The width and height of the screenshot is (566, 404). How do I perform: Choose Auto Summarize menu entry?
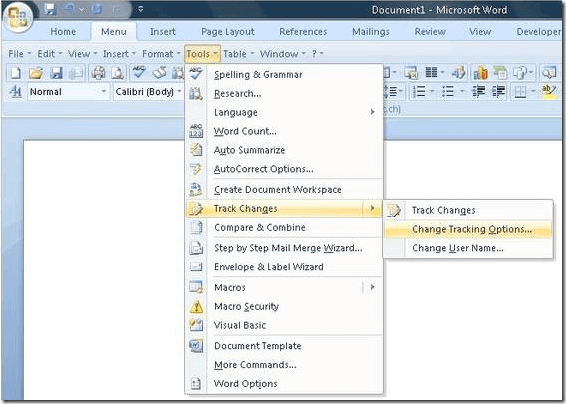pyautogui.click(x=284, y=150)
